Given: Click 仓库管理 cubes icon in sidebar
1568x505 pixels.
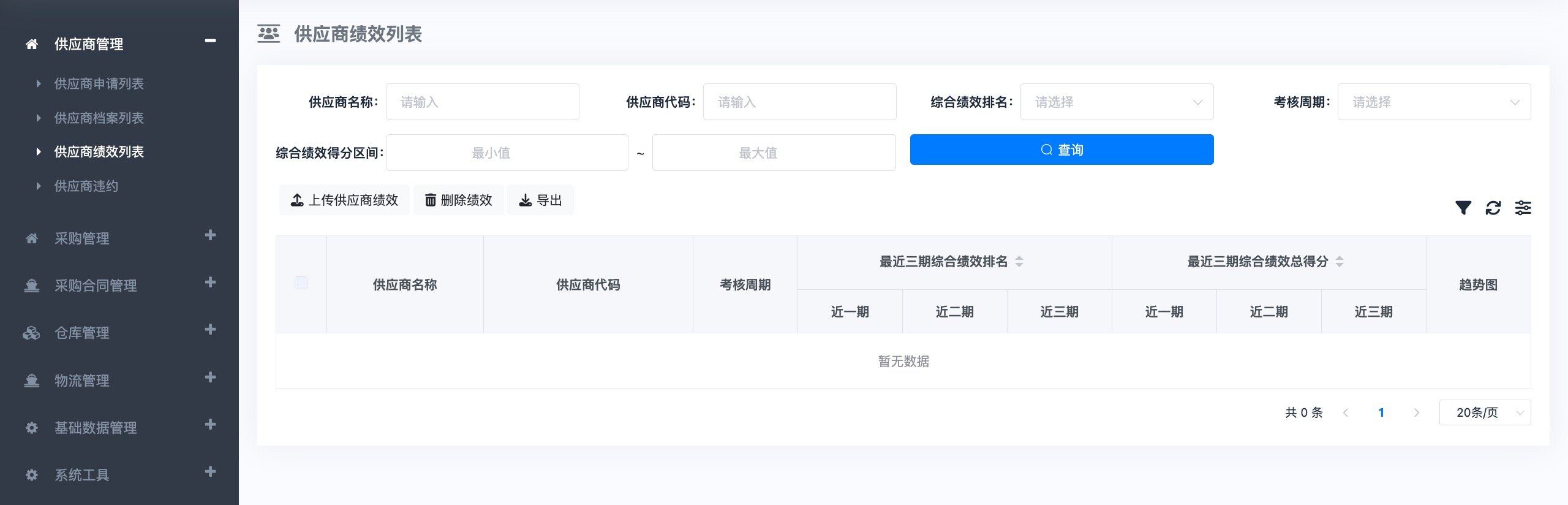Looking at the screenshot, I should pyautogui.click(x=31, y=333).
